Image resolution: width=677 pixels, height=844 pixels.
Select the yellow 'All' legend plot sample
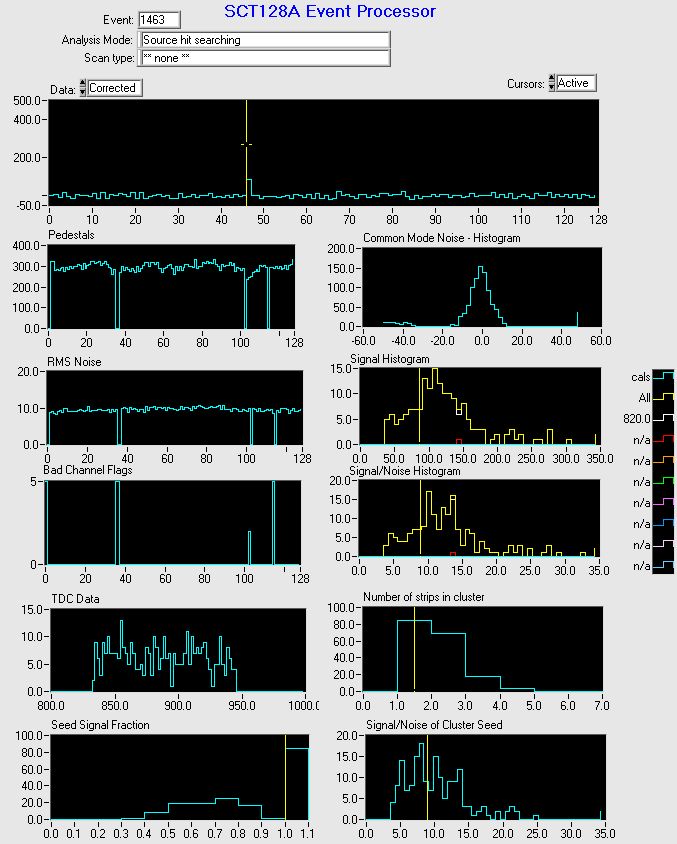point(665,397)
